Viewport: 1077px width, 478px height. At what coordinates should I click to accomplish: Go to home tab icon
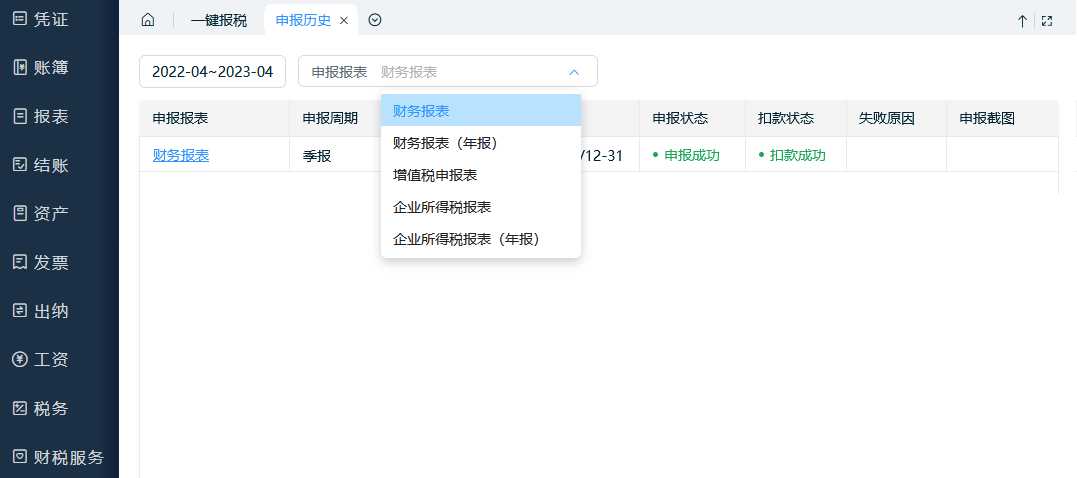(148, 20)
